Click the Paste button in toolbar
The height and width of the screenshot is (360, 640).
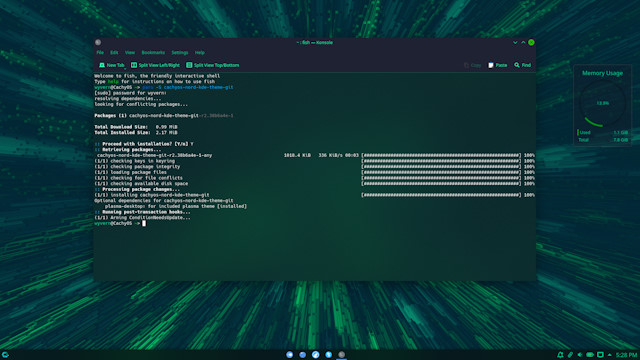coord(498,65)
